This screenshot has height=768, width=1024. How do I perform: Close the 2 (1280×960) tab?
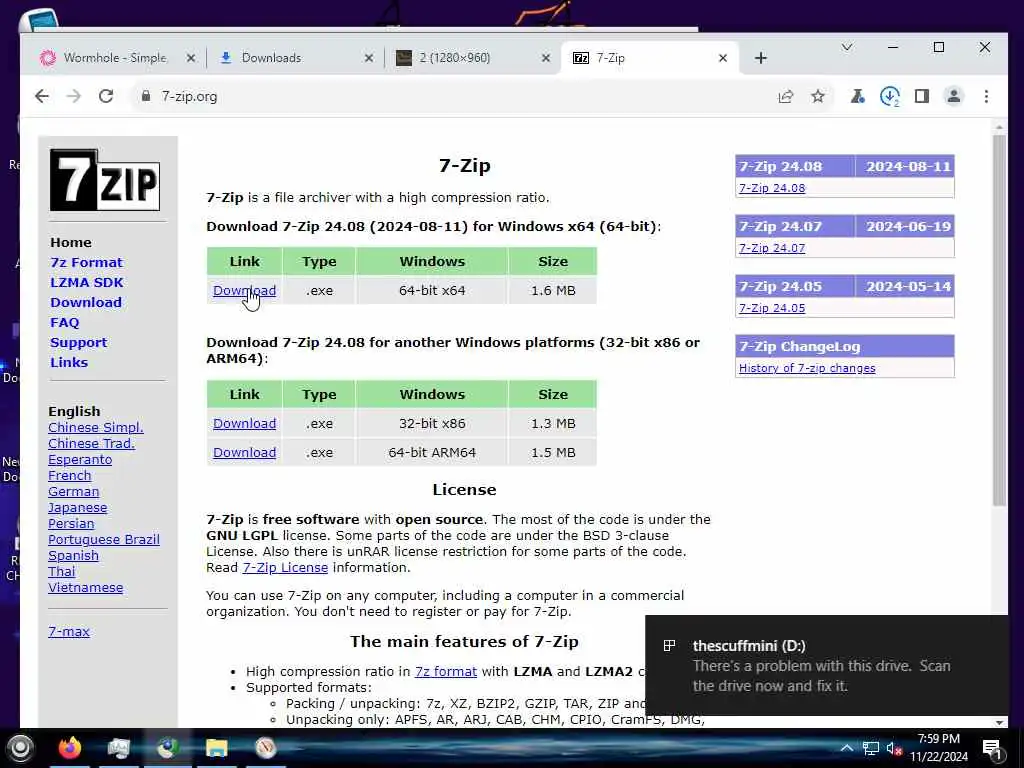pos(546,58)
